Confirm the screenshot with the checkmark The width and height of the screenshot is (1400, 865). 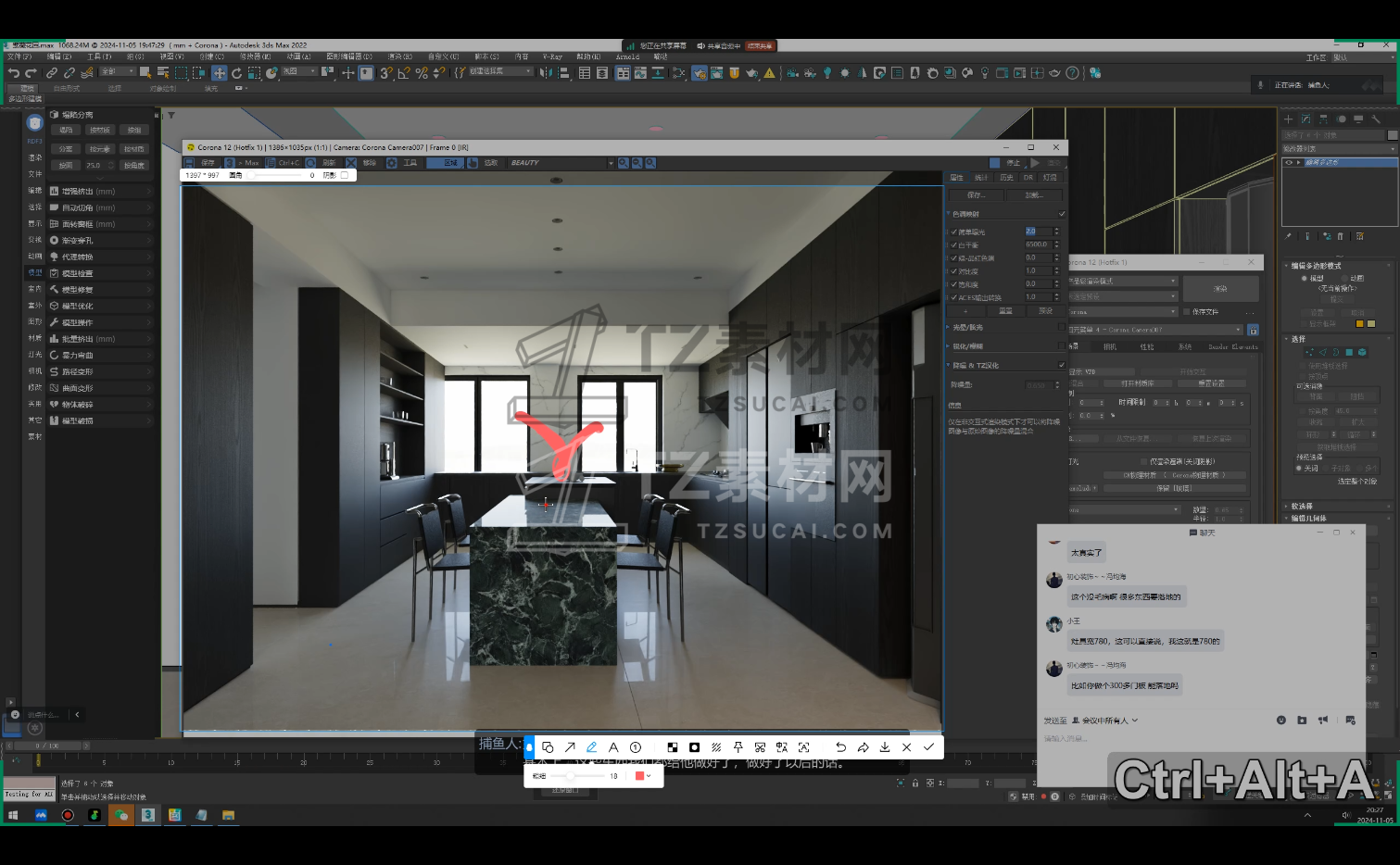[x=928, y=747]
